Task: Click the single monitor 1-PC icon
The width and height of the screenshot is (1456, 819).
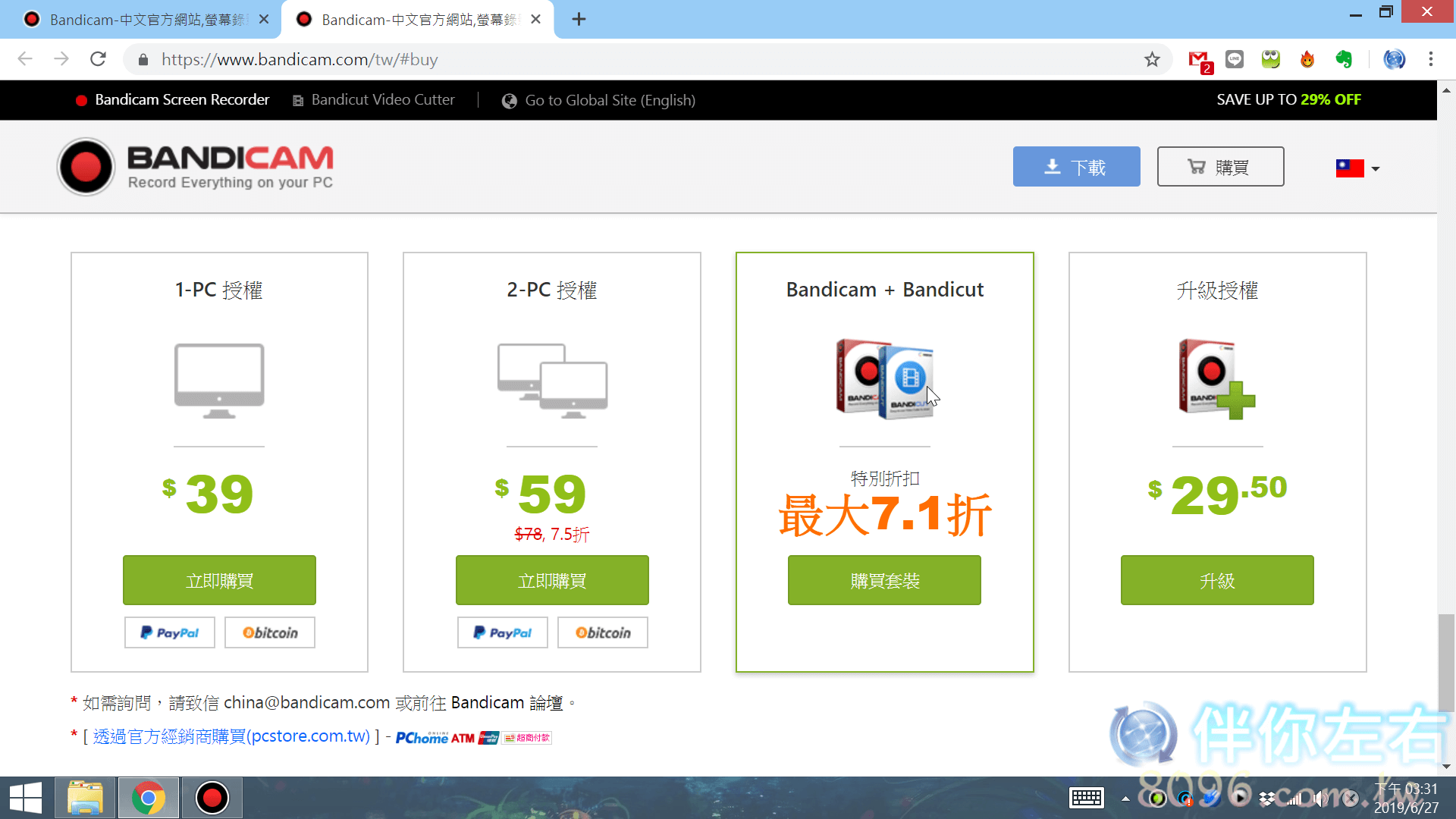Action: point(219,381)
